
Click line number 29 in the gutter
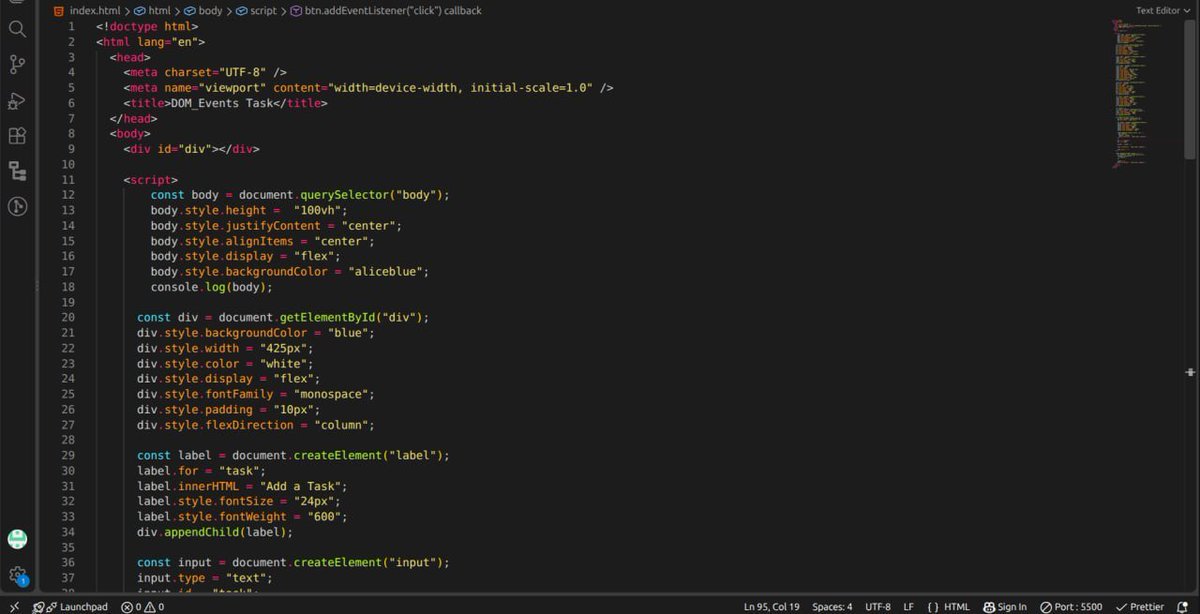point(68,455)
